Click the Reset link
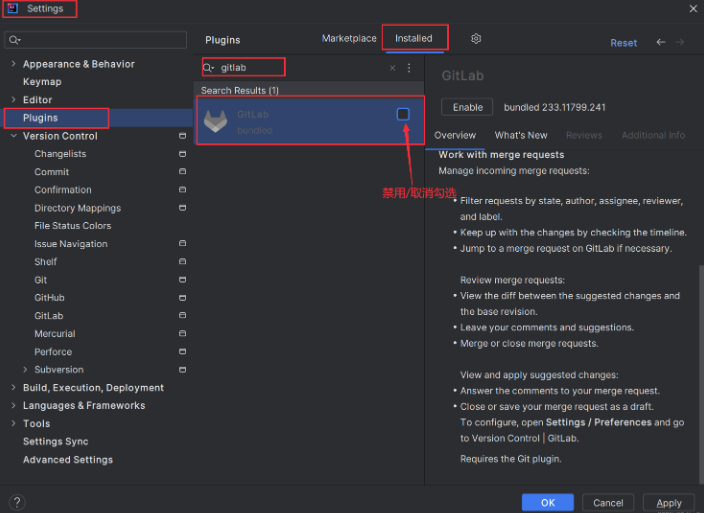This screenshot has width=704, height=513. click(623, 43)
